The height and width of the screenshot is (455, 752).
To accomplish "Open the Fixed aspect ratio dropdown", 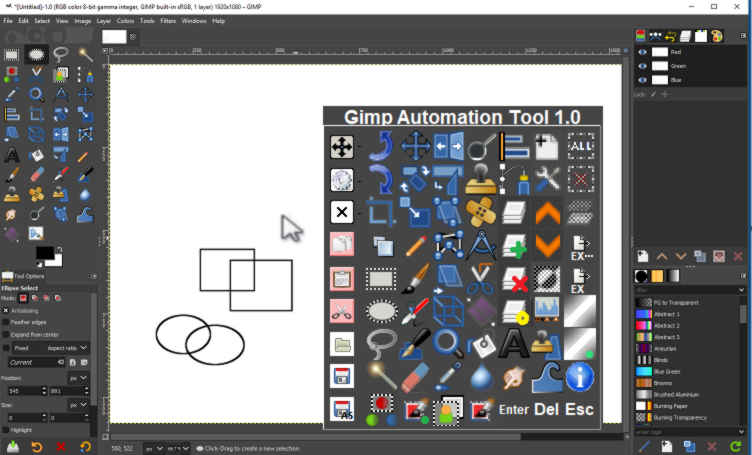I will pyautogui.click(x=84, y=348).
